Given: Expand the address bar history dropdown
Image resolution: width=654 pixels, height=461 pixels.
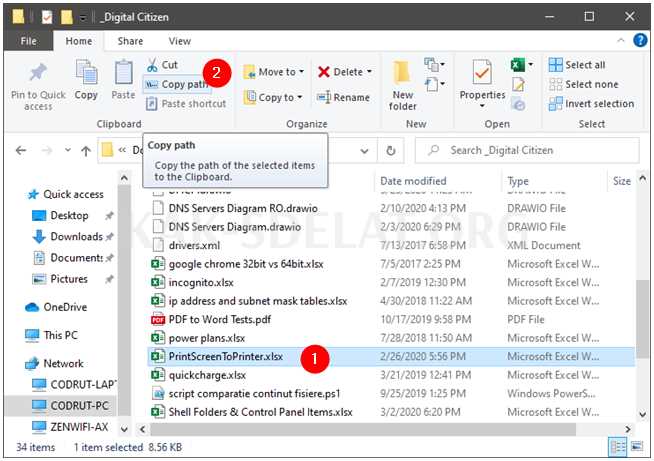Looking at the screenshot, I should [x=364, y=151].
